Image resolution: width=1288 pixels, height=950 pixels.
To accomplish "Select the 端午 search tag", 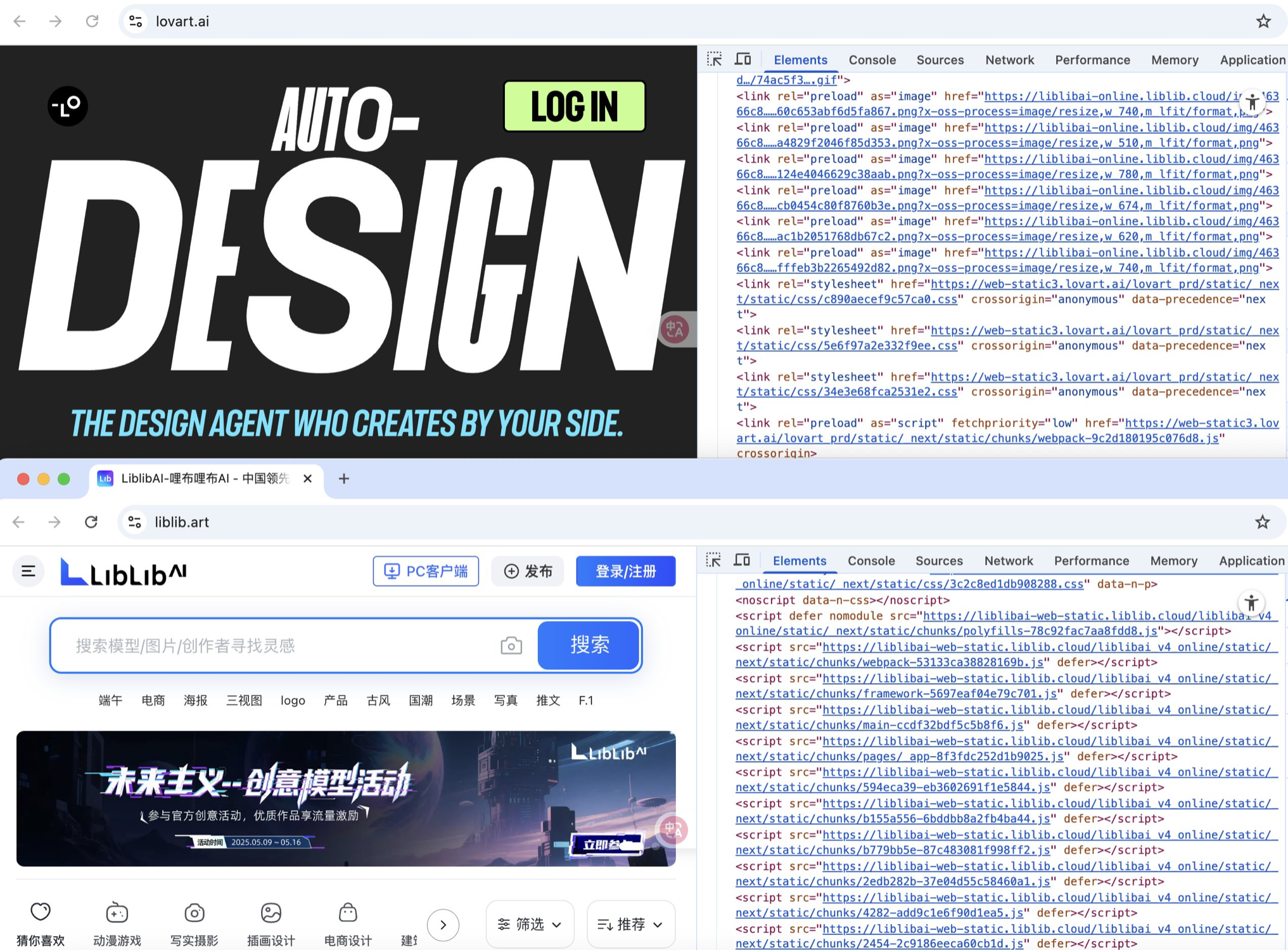I will coord(110,700).
